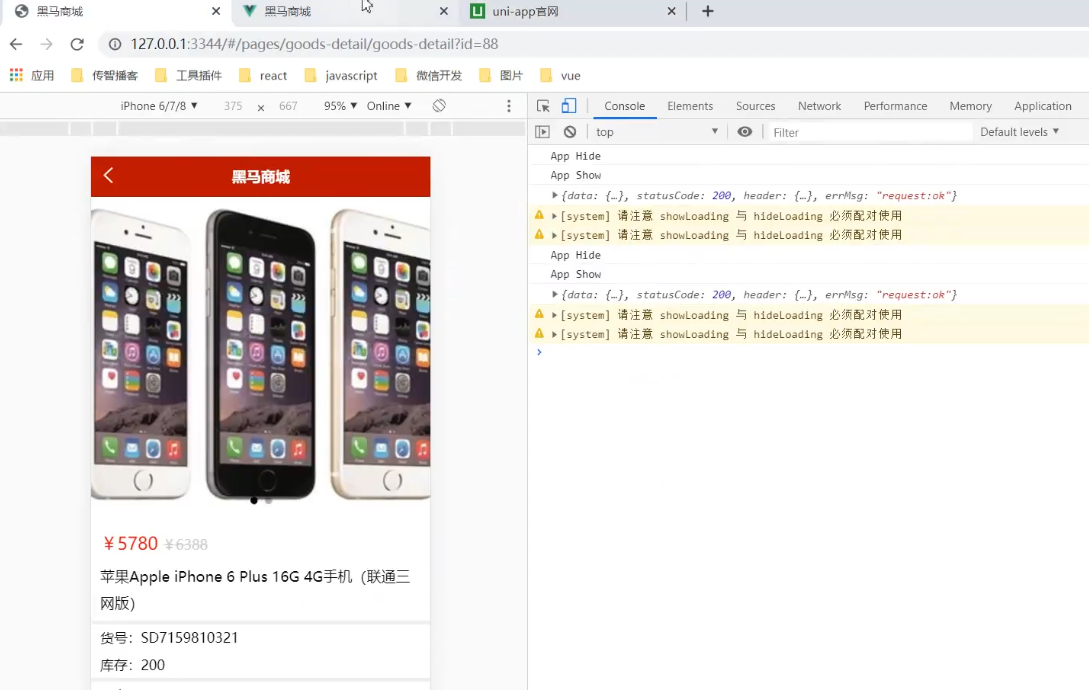Click the 375 width input
This screenshot has width=1089, height=690.
pos(233,106)
